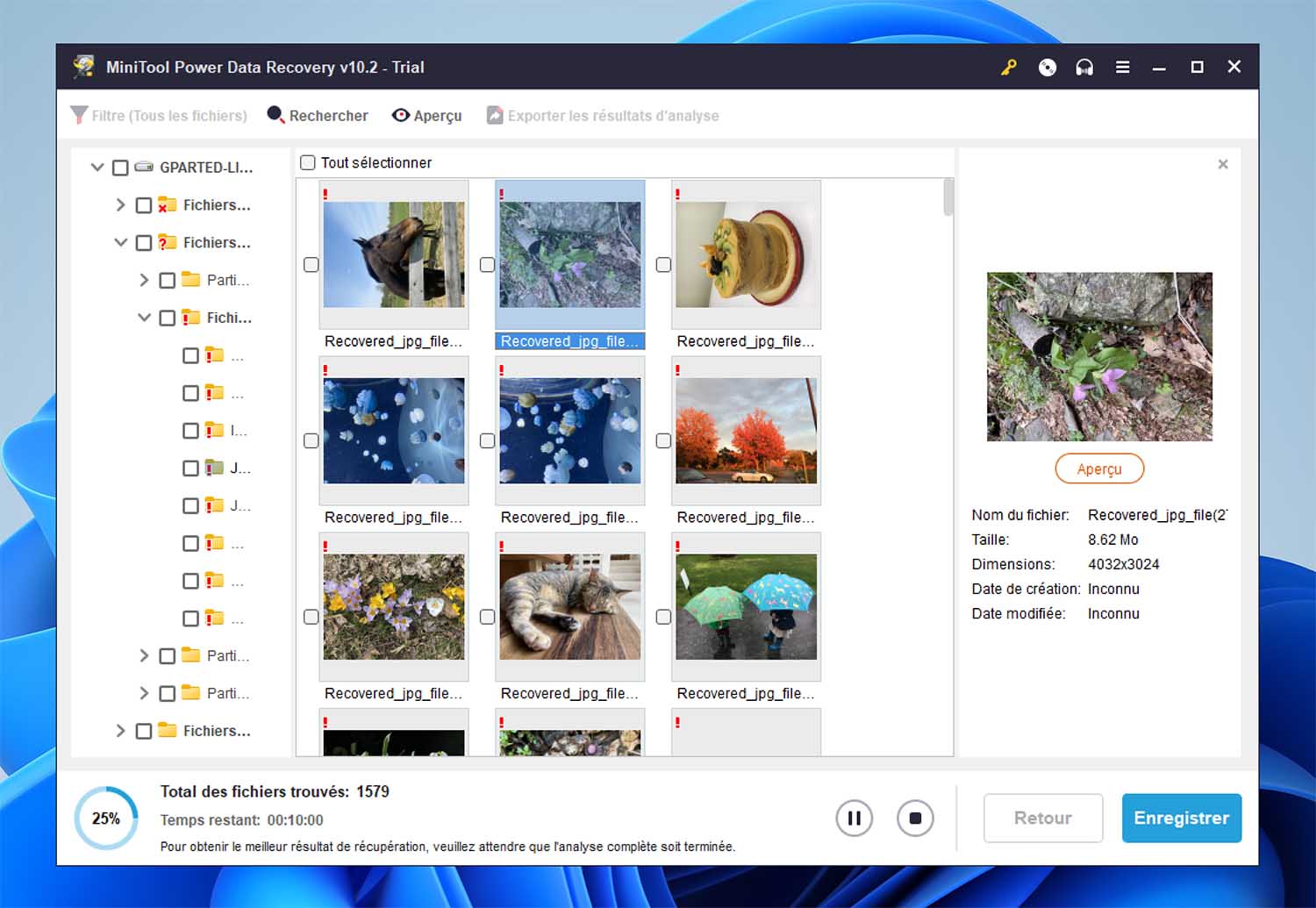This screenshot has height=908, width=1316.
Task: Click highlighted Recovered_jpg_file label of selected photo
Action: [x=570, y=341]
